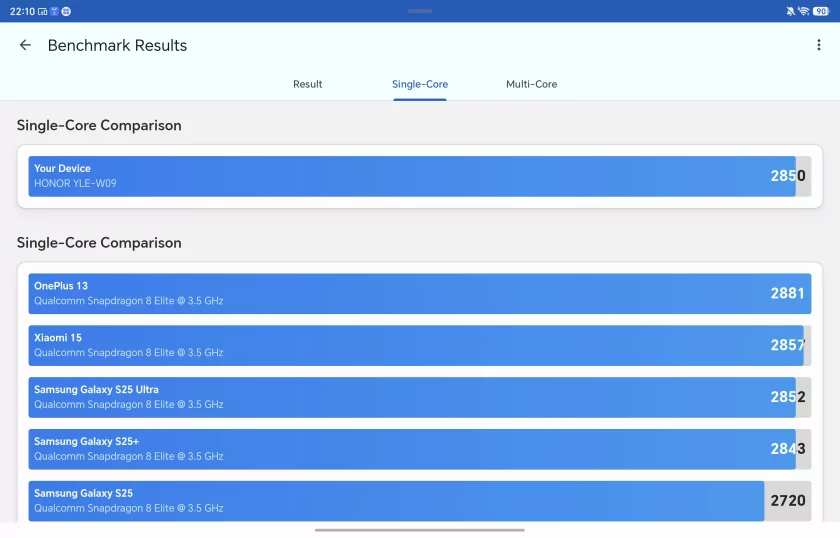Tap the bottom navigation gesture handle

(419, 530)
